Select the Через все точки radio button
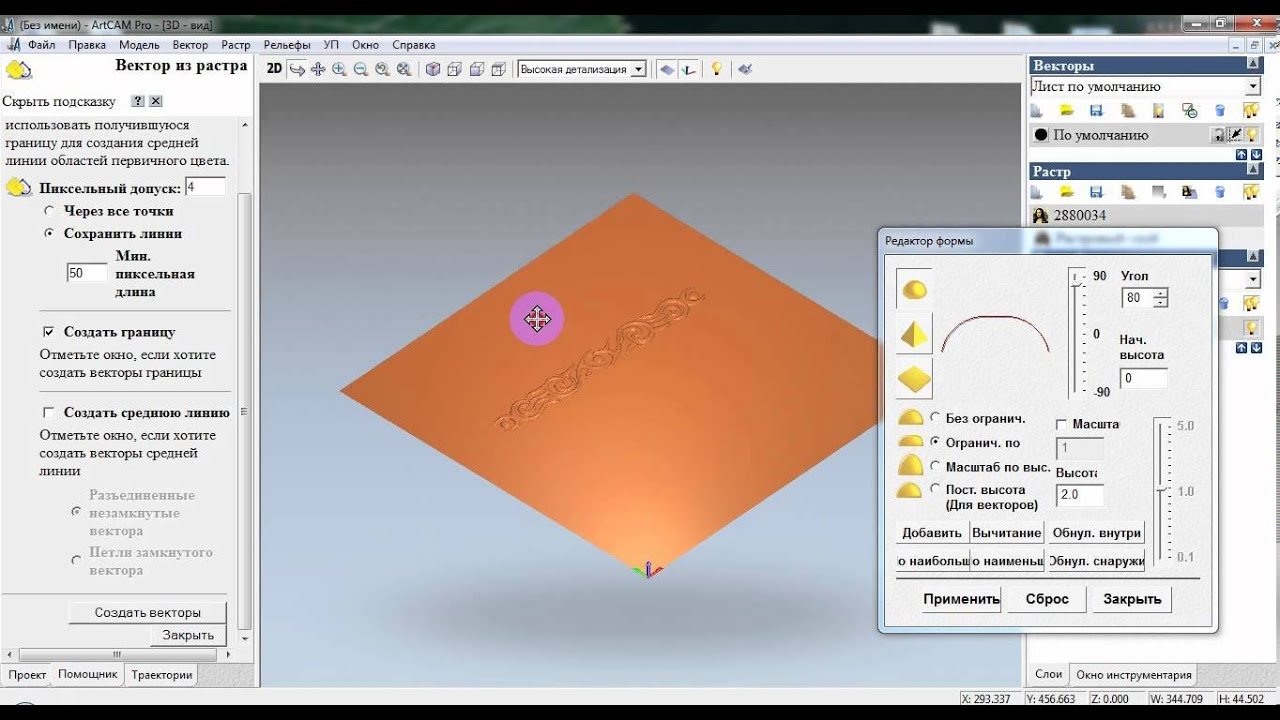The height and width of the screenshot is (720, 1280). pyautogui.click(x=49, y=211)
